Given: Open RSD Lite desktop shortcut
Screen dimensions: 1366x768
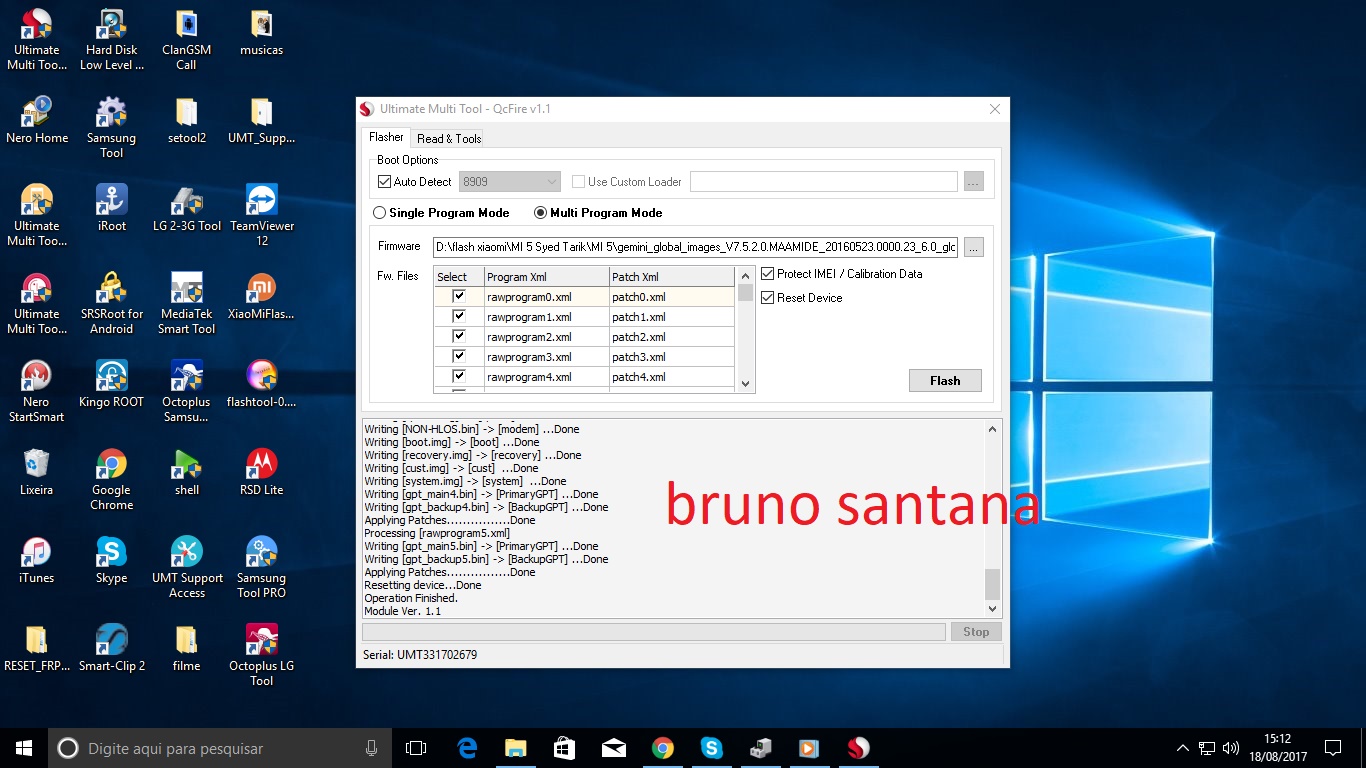Looking at the screenshot, I should coord(261,473).
